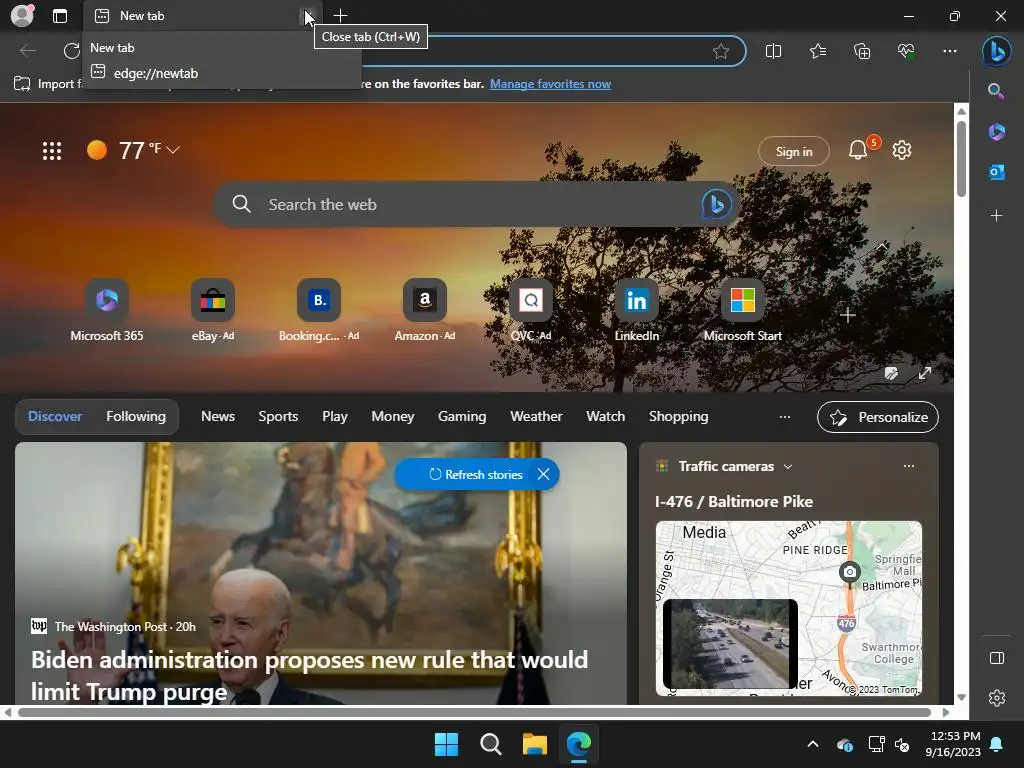Click Manage favorites now link
This screenshot has height=768, width=1024.
[x=551, y=84]
